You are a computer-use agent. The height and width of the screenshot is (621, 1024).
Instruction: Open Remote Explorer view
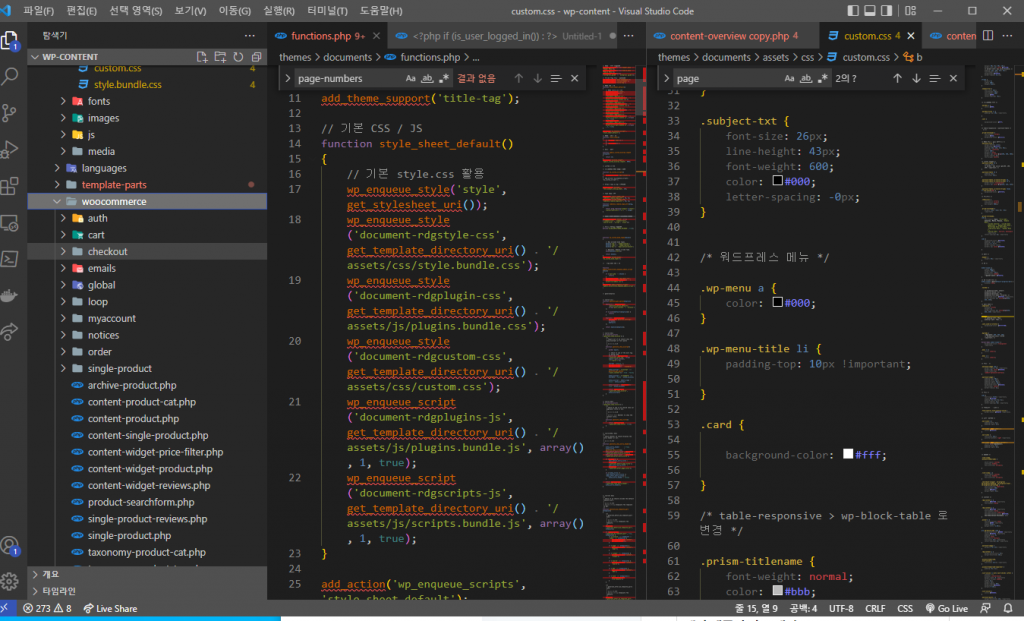(10, 223)
